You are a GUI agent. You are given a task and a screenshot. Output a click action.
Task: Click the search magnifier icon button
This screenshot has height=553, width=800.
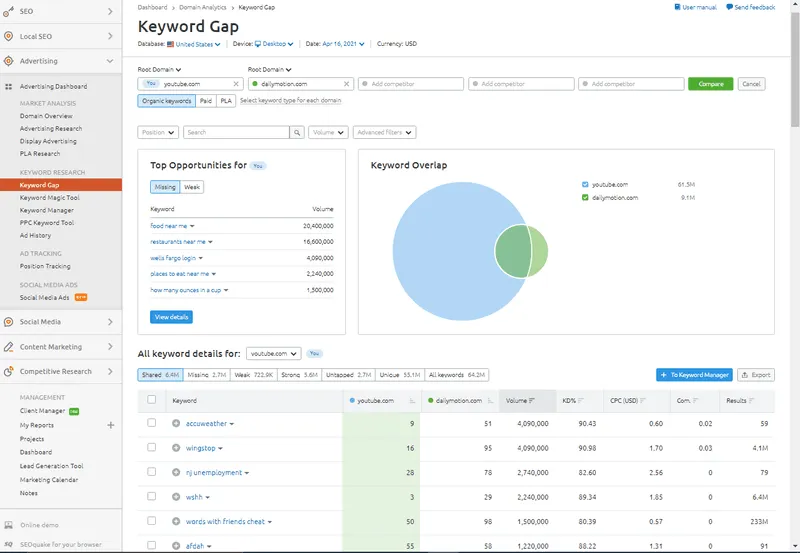(x=296, y=133)
